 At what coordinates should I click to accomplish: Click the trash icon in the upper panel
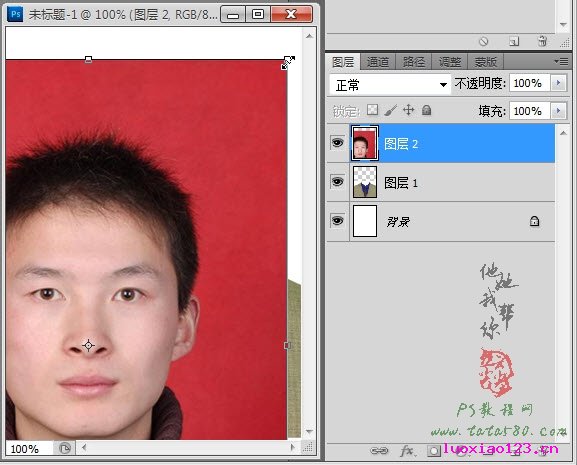(542, 41)
